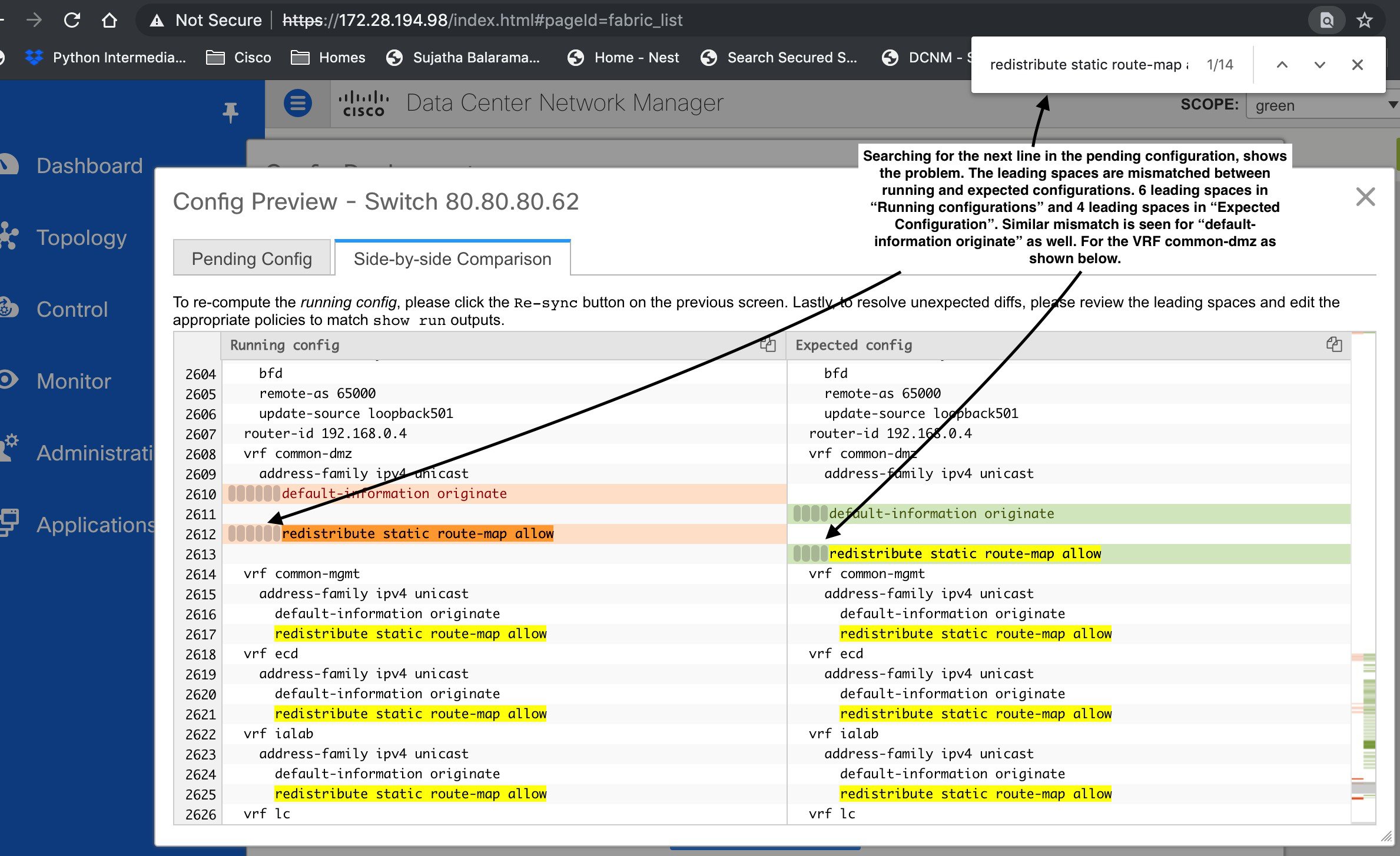Click expected config highlighted redistribute static under common-dmz
1400x856 pixels.
1069,553
